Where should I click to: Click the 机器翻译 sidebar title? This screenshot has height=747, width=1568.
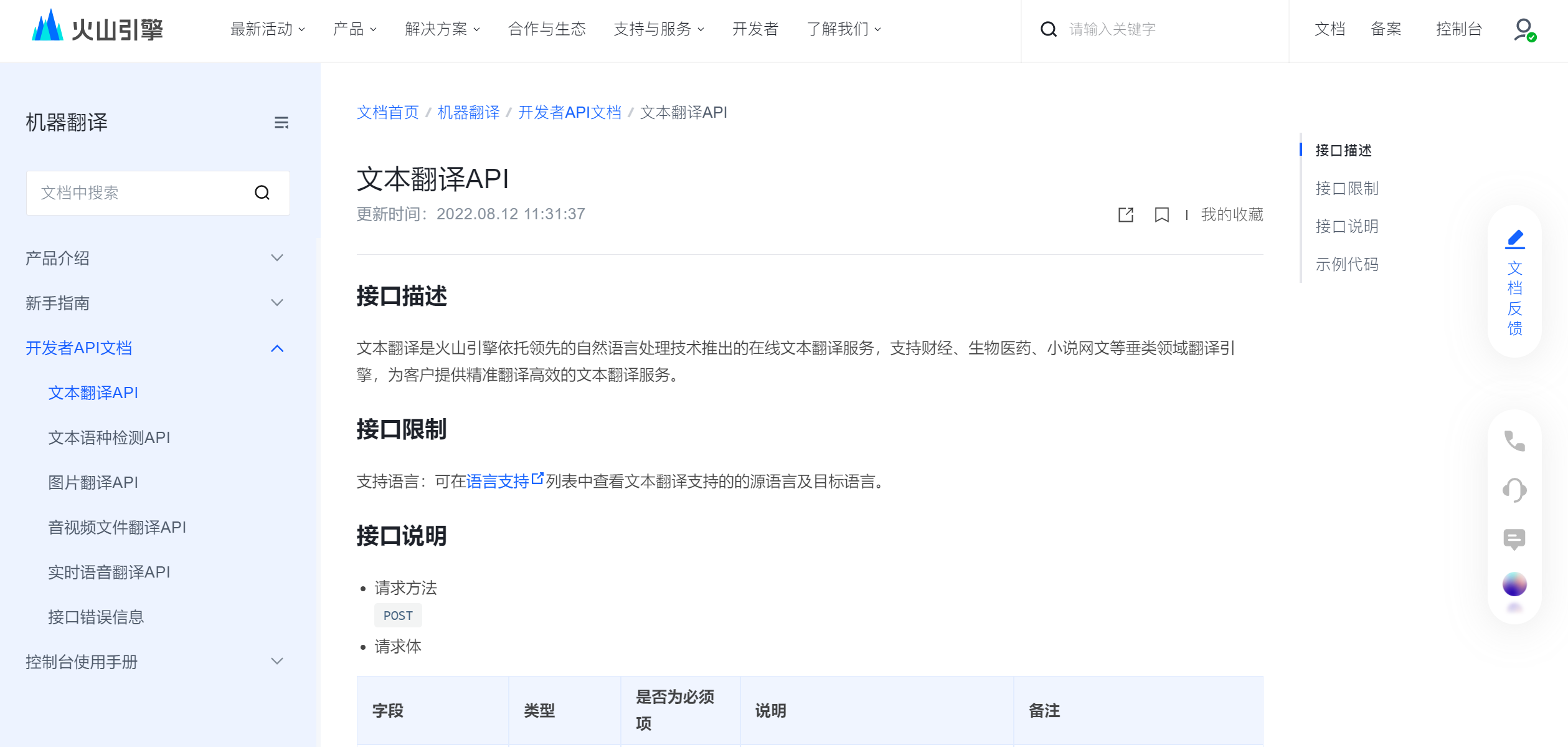tap(67, 123)
